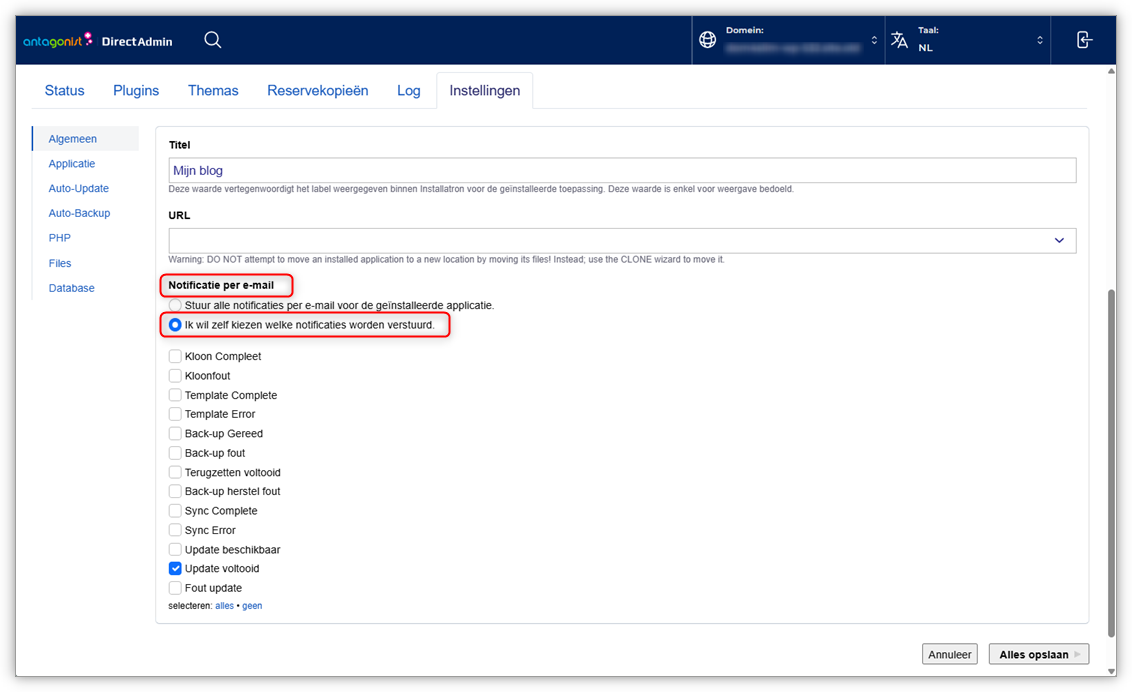Click the 'alles' select link

pos(224,606)
